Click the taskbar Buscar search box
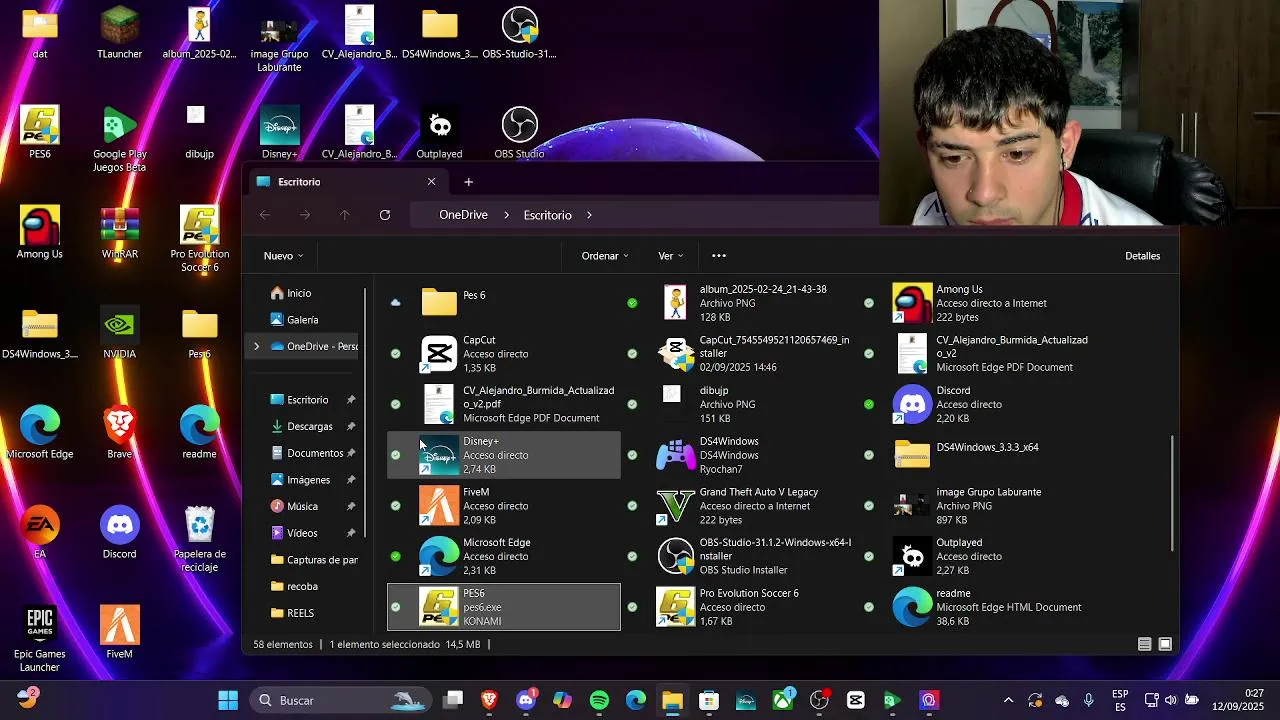 coord(340,700)
